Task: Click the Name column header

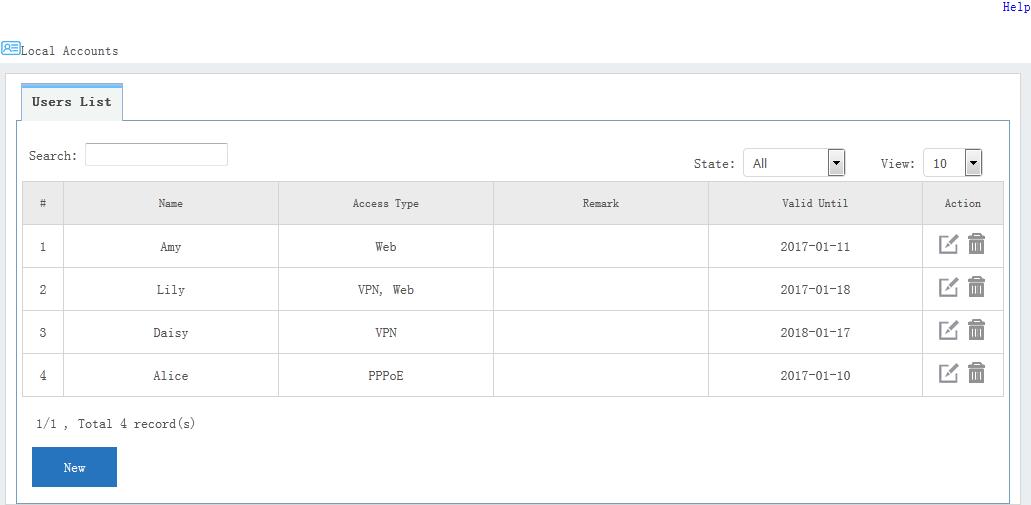Action: (171, 203)
